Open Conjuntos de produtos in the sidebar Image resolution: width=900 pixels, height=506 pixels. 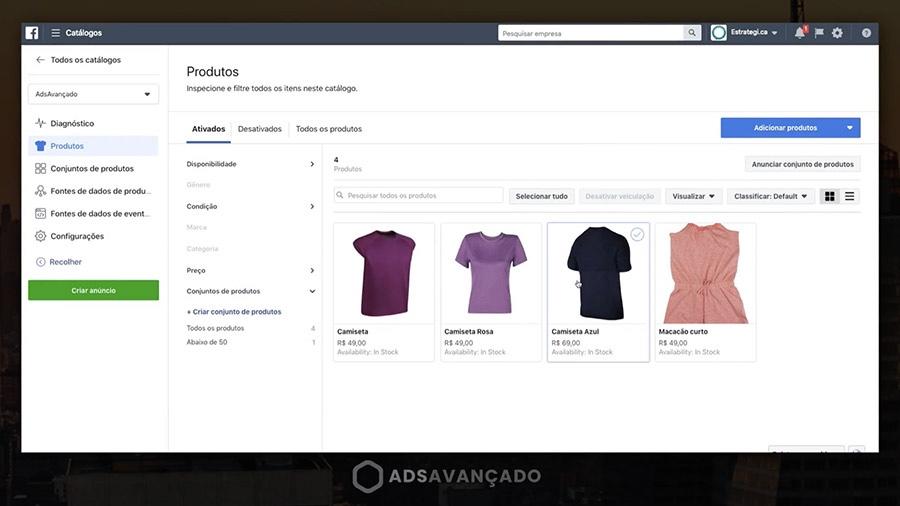pyautogui.click(x=93, y=168)
